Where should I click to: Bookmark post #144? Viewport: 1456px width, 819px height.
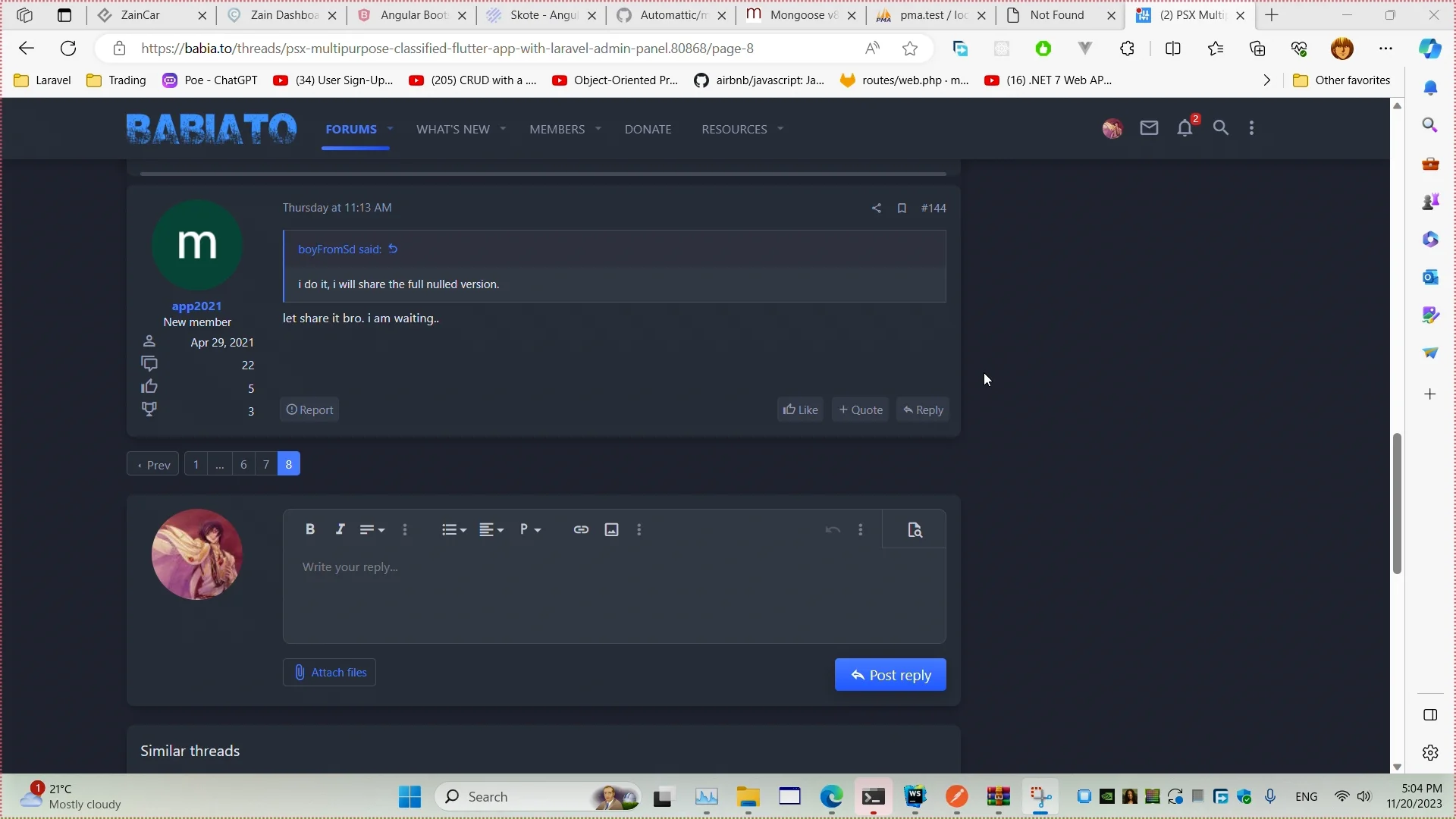902,208
